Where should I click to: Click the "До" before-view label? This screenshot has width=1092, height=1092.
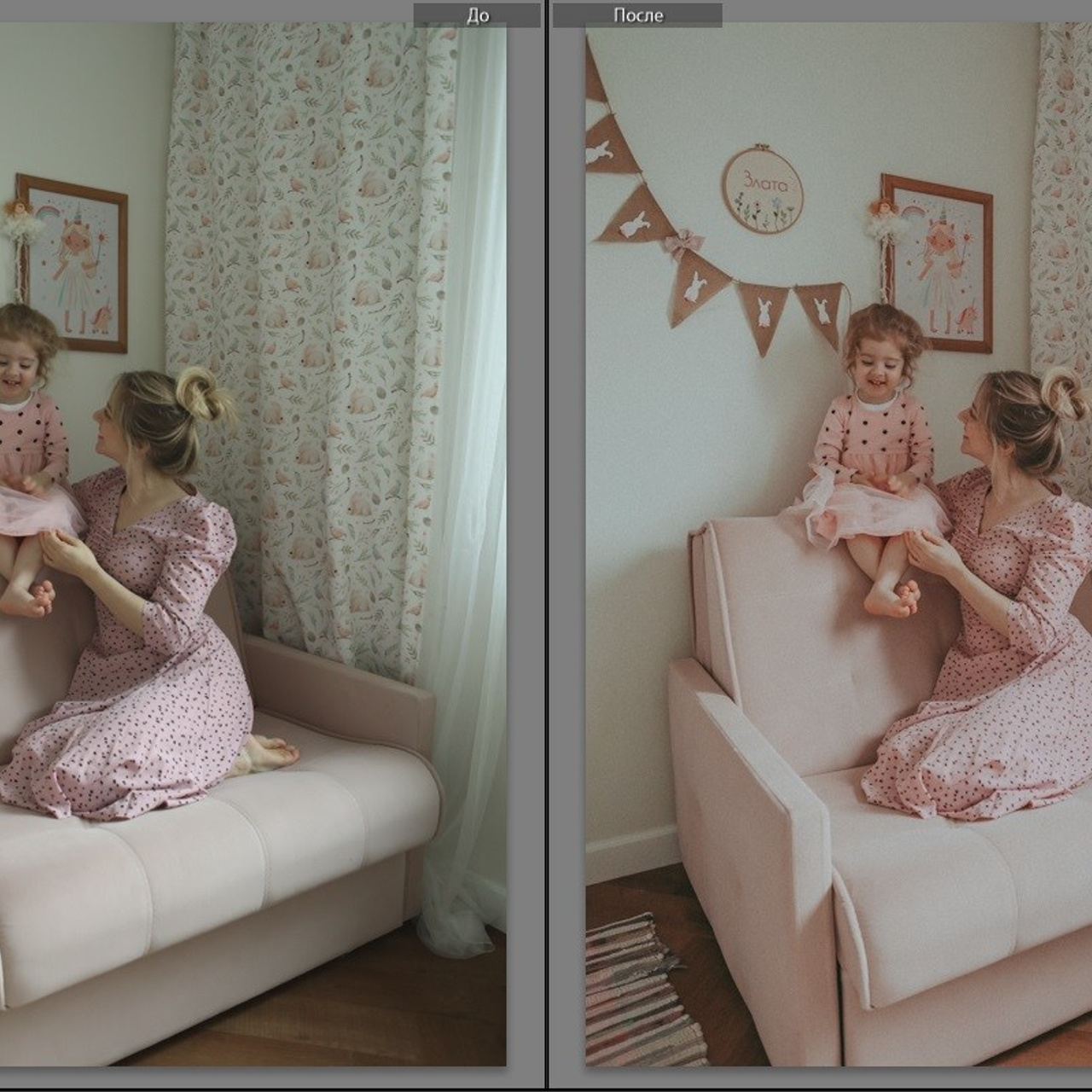(x=478, y=15)
